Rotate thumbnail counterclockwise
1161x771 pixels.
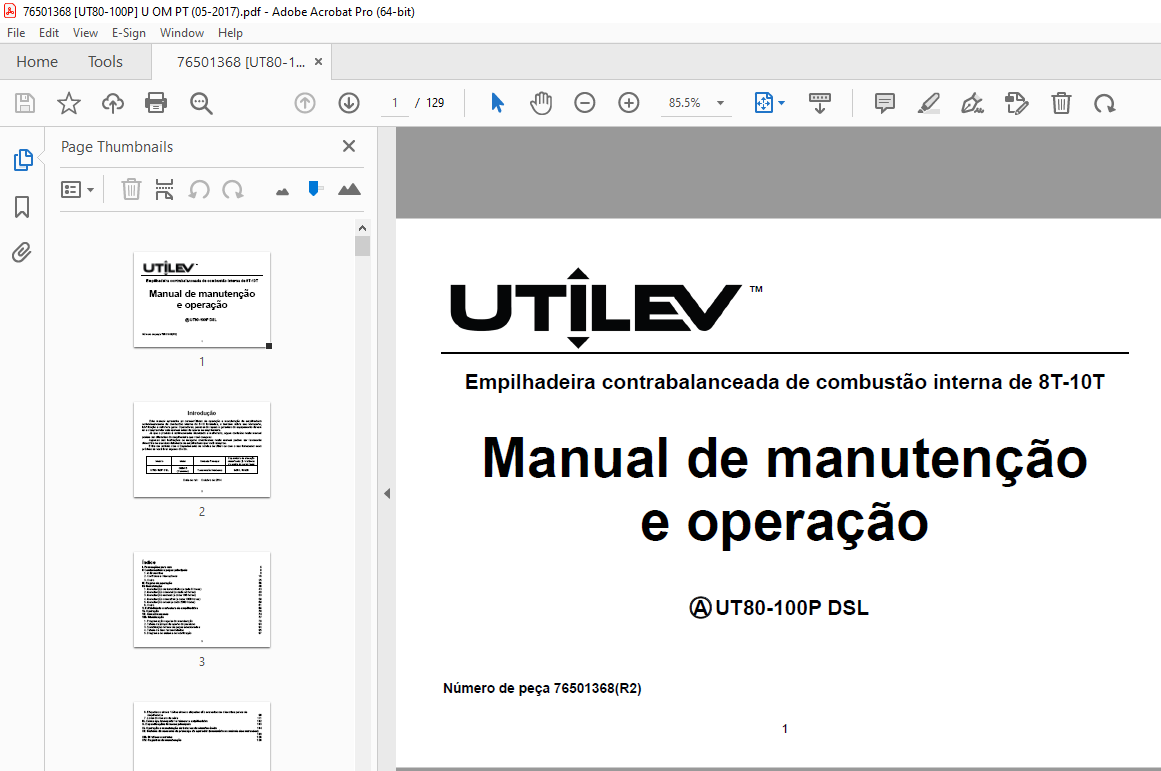pyautogui.click(x=198, y=190)
